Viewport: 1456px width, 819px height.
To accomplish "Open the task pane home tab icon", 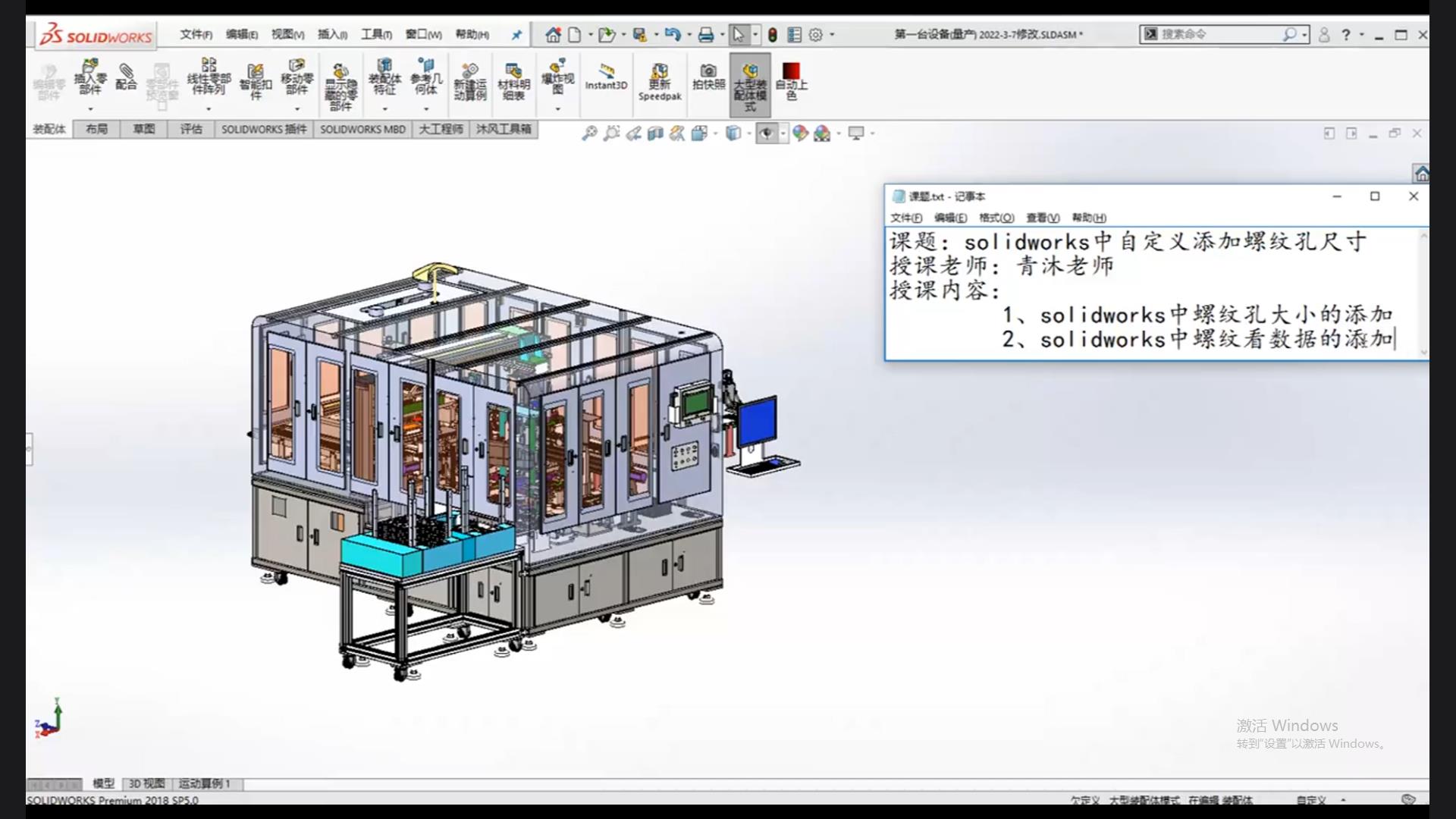I will coord(1421,174).
